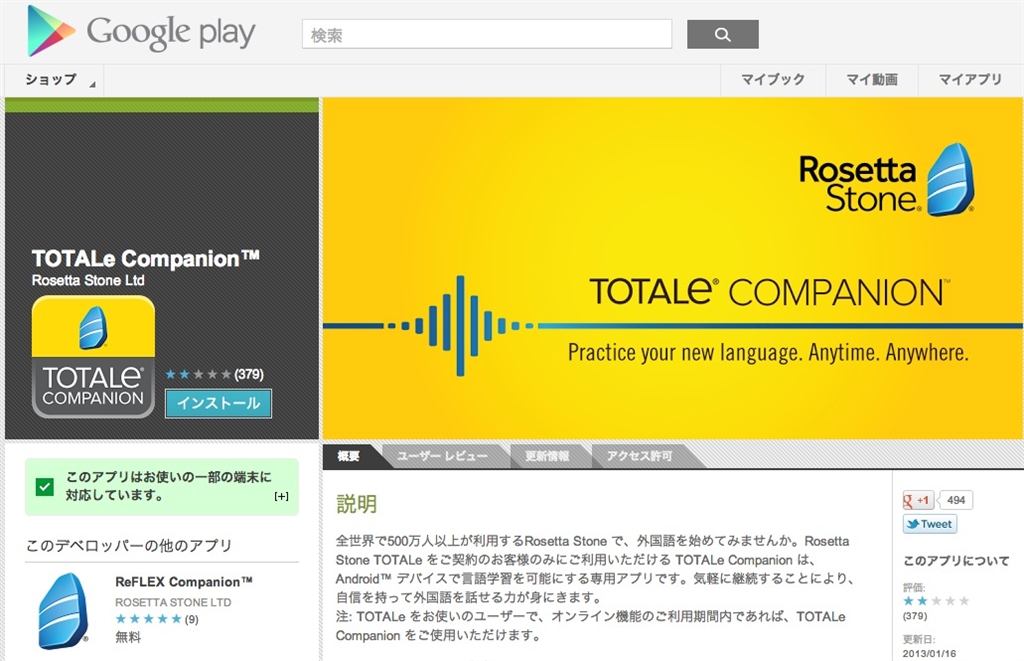This screenshot has height=661, width=1024.
Task: Click the soundwave graphic in the banner
Action: click(459, 325)
